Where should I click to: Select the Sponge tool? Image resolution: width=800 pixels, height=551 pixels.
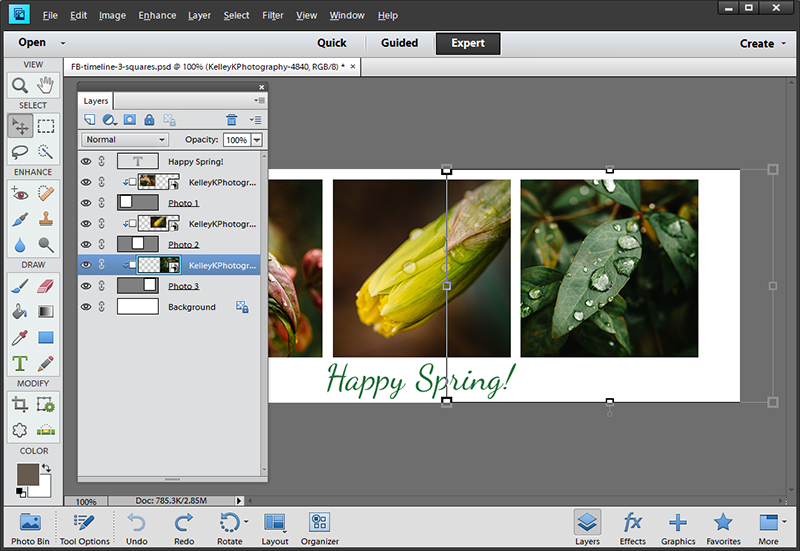(x=46, y=245)
